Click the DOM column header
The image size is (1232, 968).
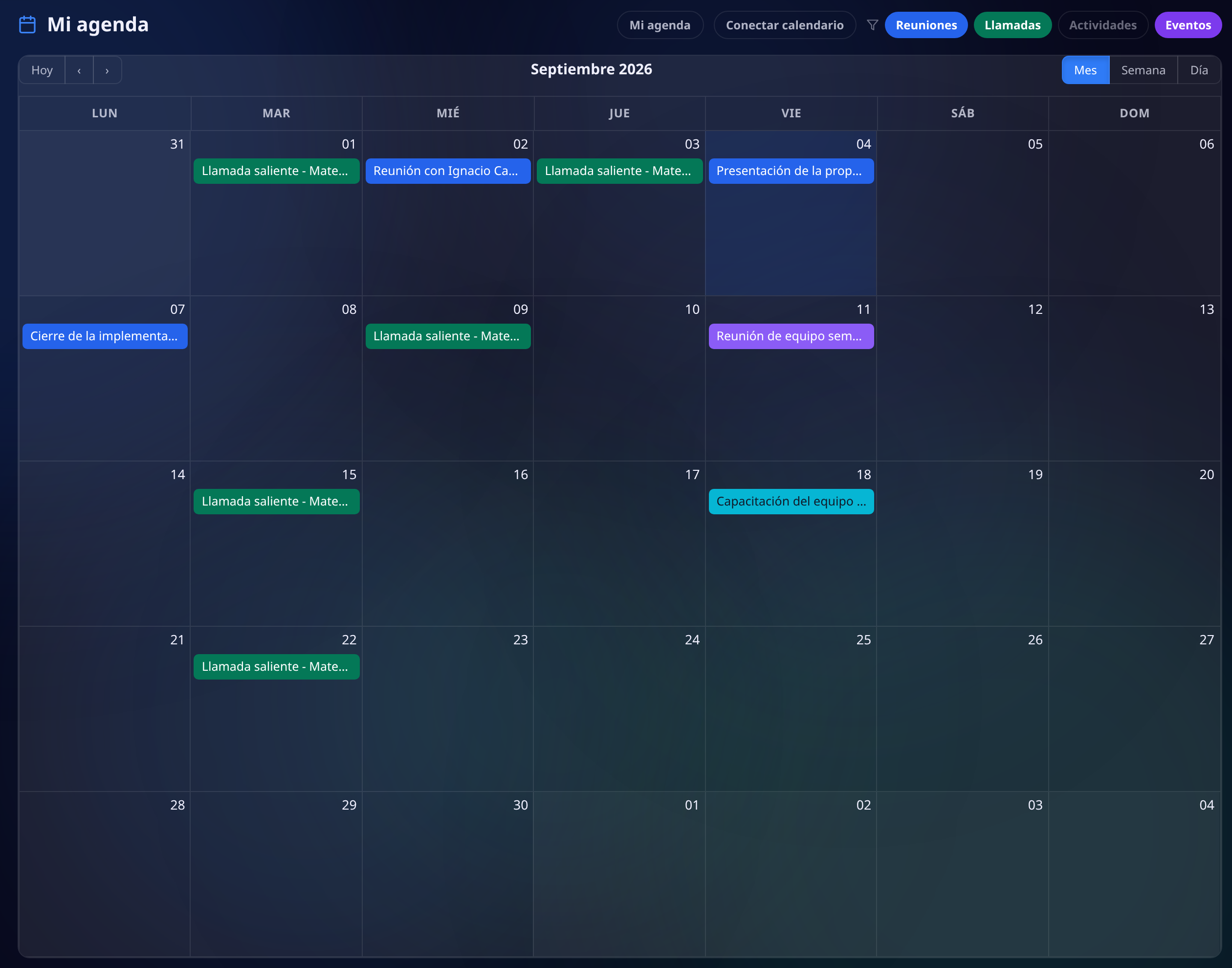(x=1135, y=113)
